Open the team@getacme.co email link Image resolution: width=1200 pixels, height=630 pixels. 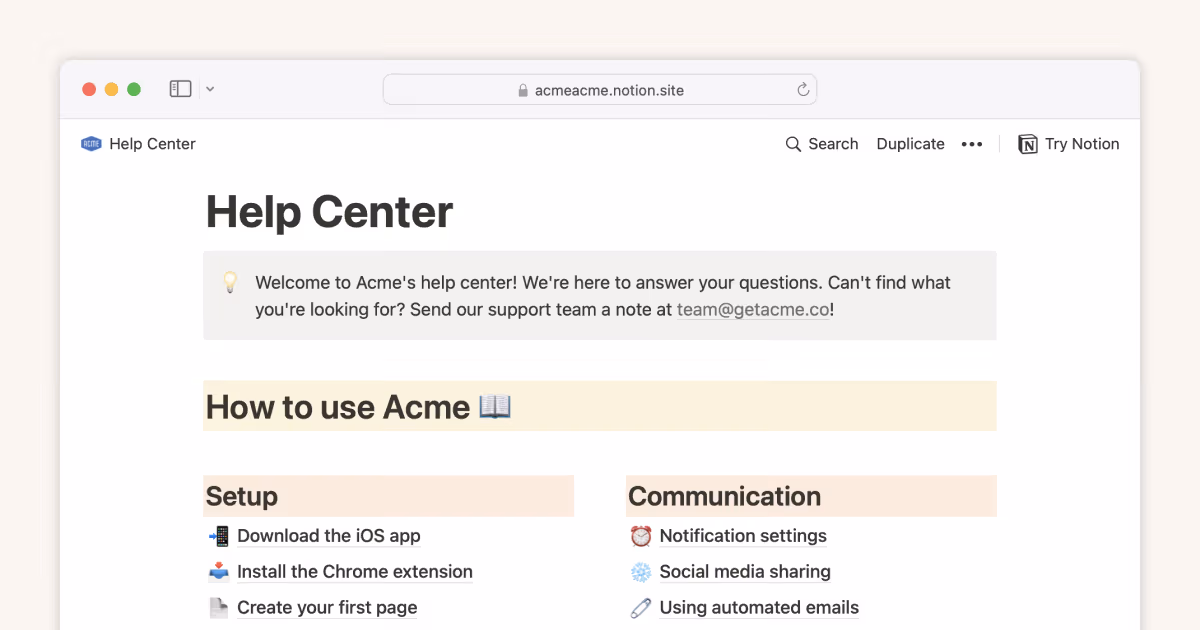coord(753,309)
